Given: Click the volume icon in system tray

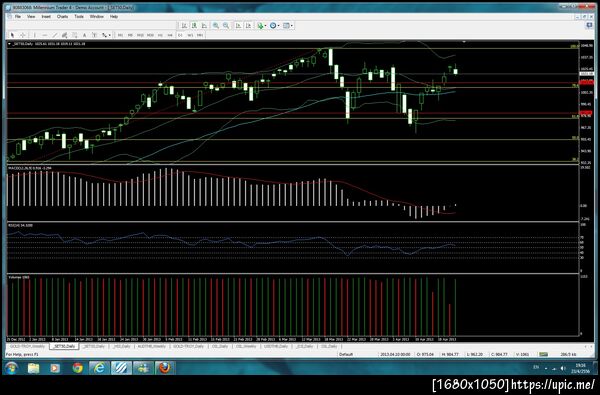Looking at the screenshot, I should (563, 368).
